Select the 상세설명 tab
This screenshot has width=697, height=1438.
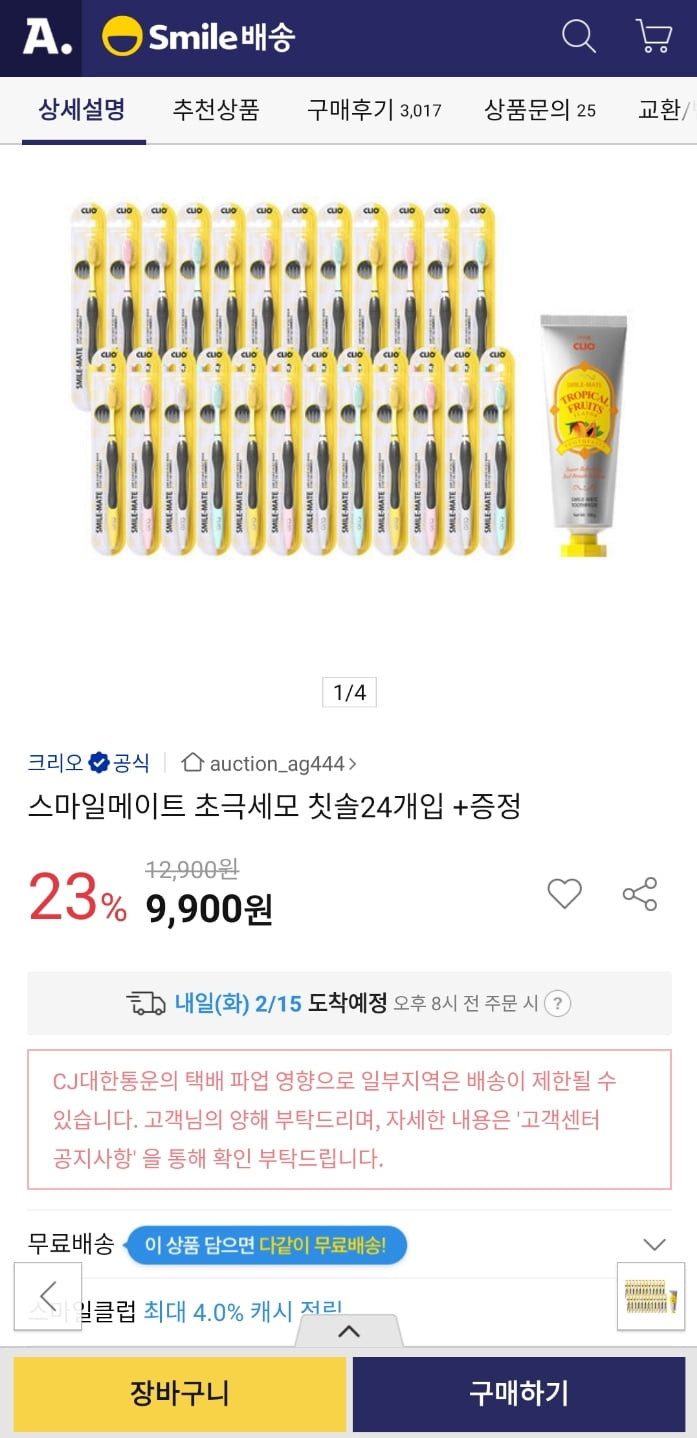(x=82, y=110)
